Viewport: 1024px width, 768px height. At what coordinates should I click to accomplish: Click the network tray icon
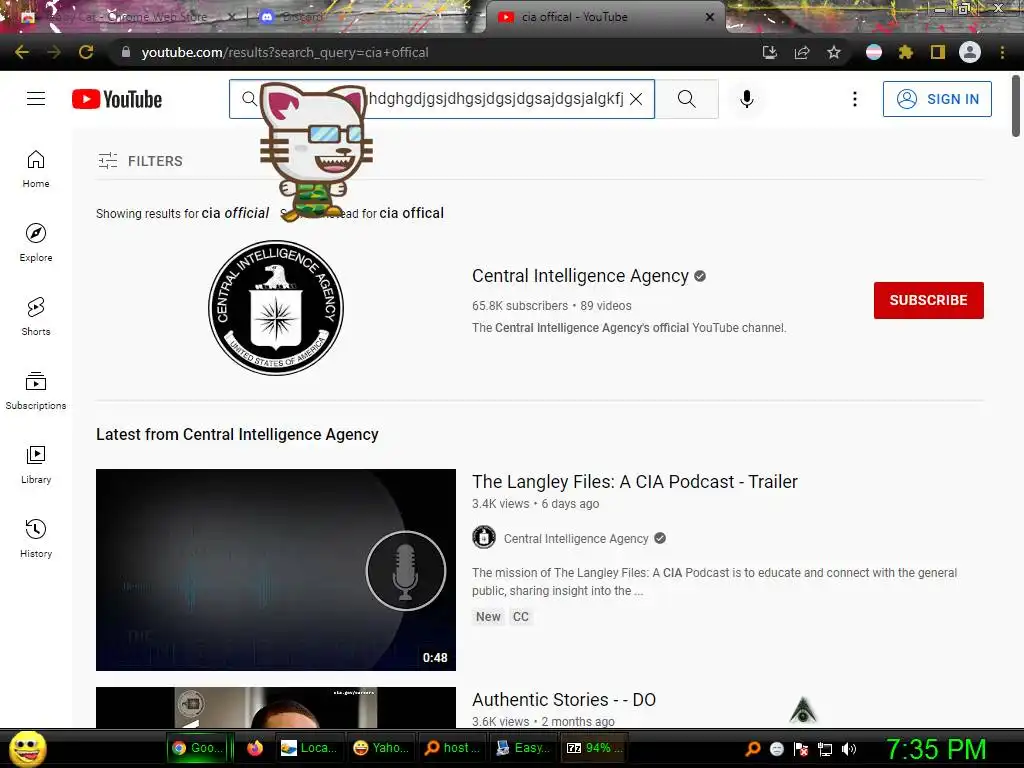[825, 749]
